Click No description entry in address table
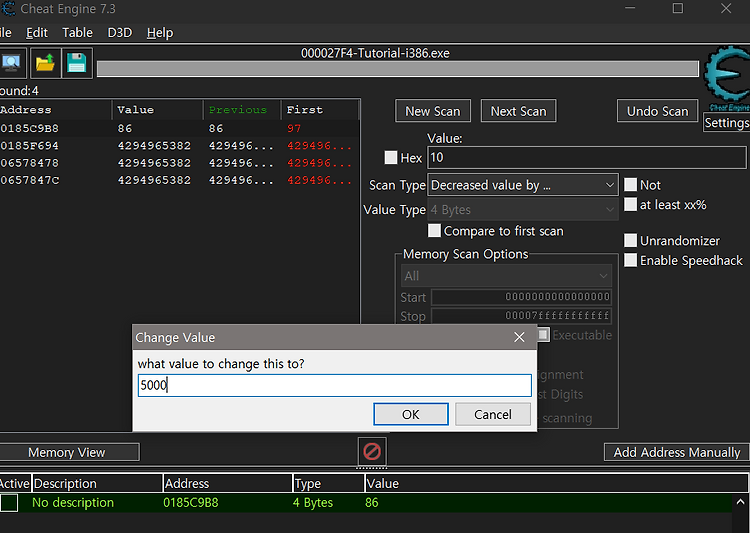 pyautogui.click(x=73, y=502)
